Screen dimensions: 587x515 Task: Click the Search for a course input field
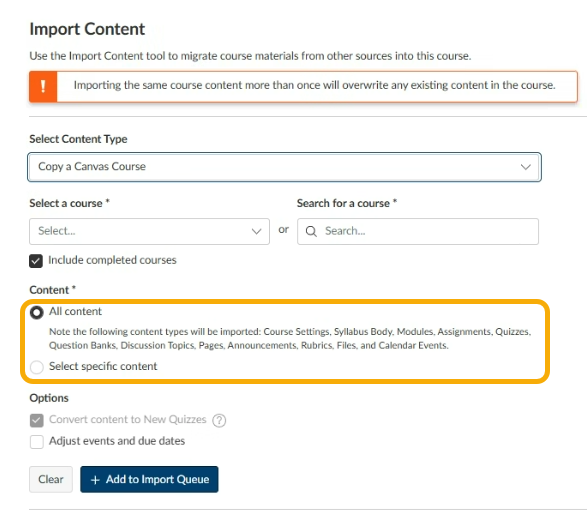[418, 231]
